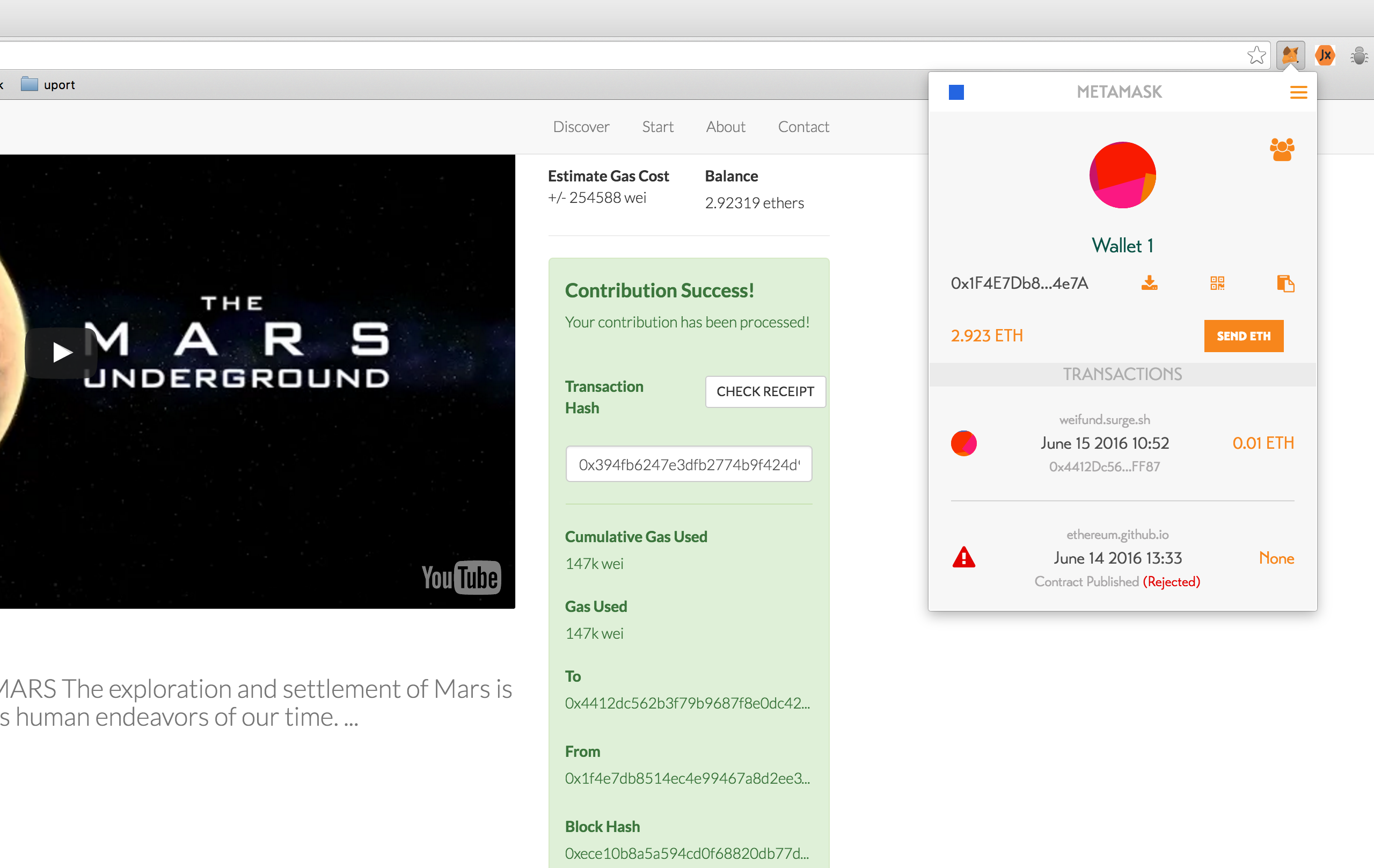The height and width of the screenshot is (868, 1374).
Task: Copy the wallet address with the clipboard icon
Action: pyautogui.click(x=1285, y=283)
